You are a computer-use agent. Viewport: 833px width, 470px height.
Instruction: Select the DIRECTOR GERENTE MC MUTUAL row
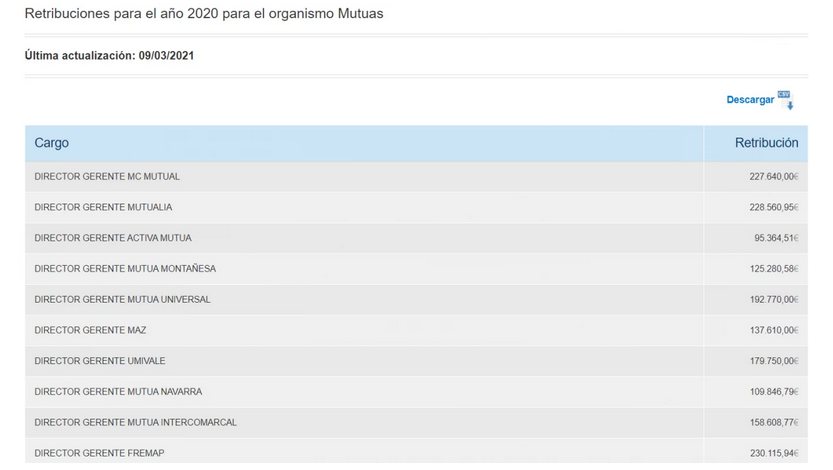(416, 176)
